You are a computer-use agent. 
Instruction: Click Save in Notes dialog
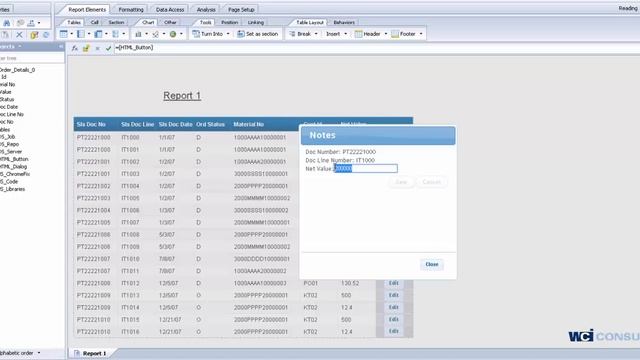point(401,182)
